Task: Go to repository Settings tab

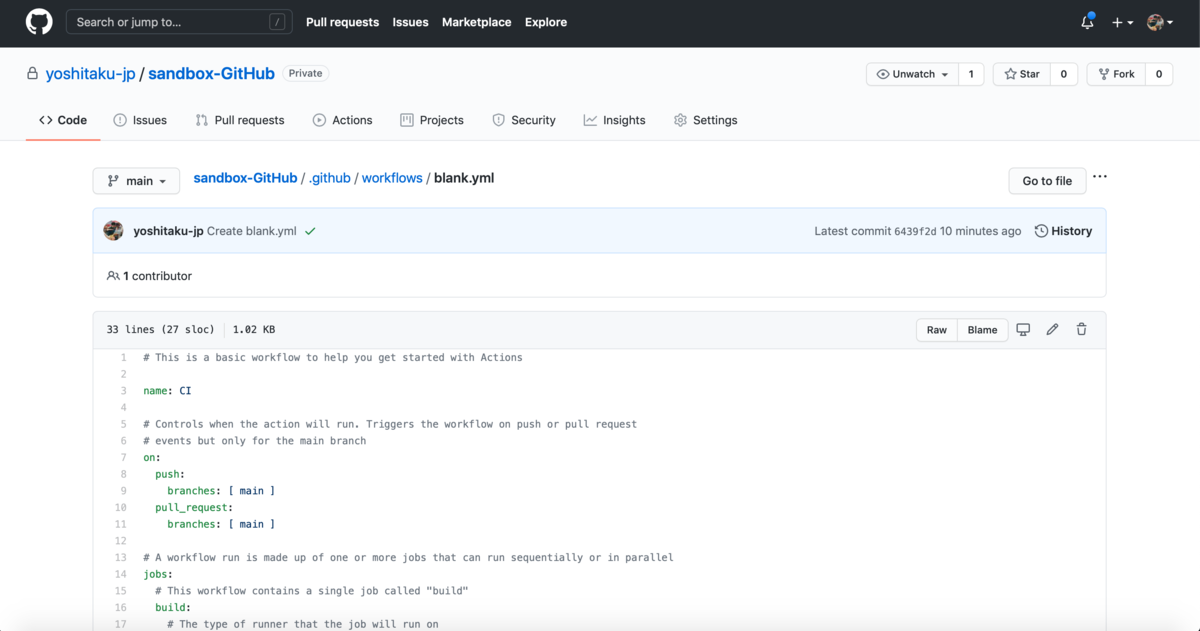Action: point(705,120)
